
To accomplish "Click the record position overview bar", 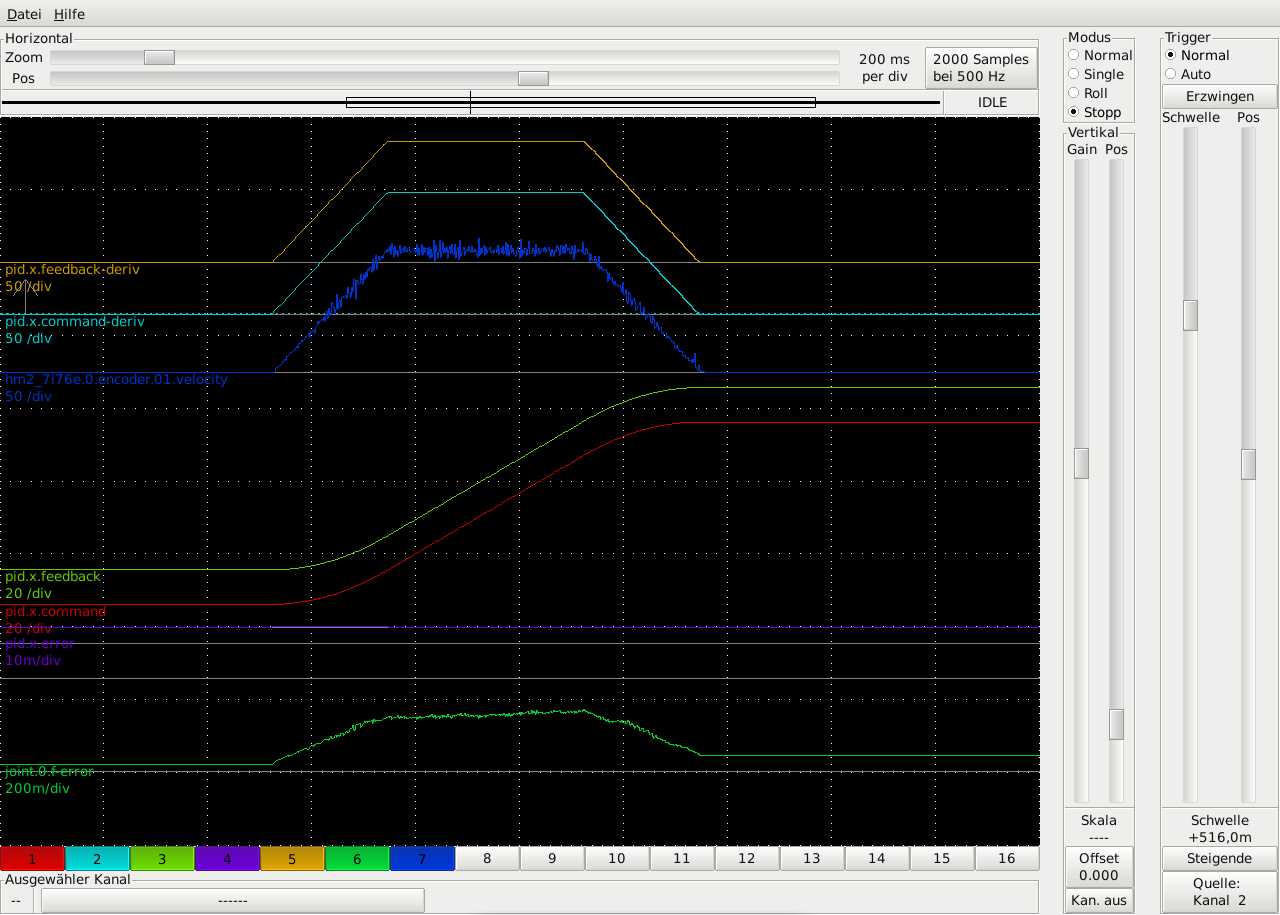I will [471, 102].
